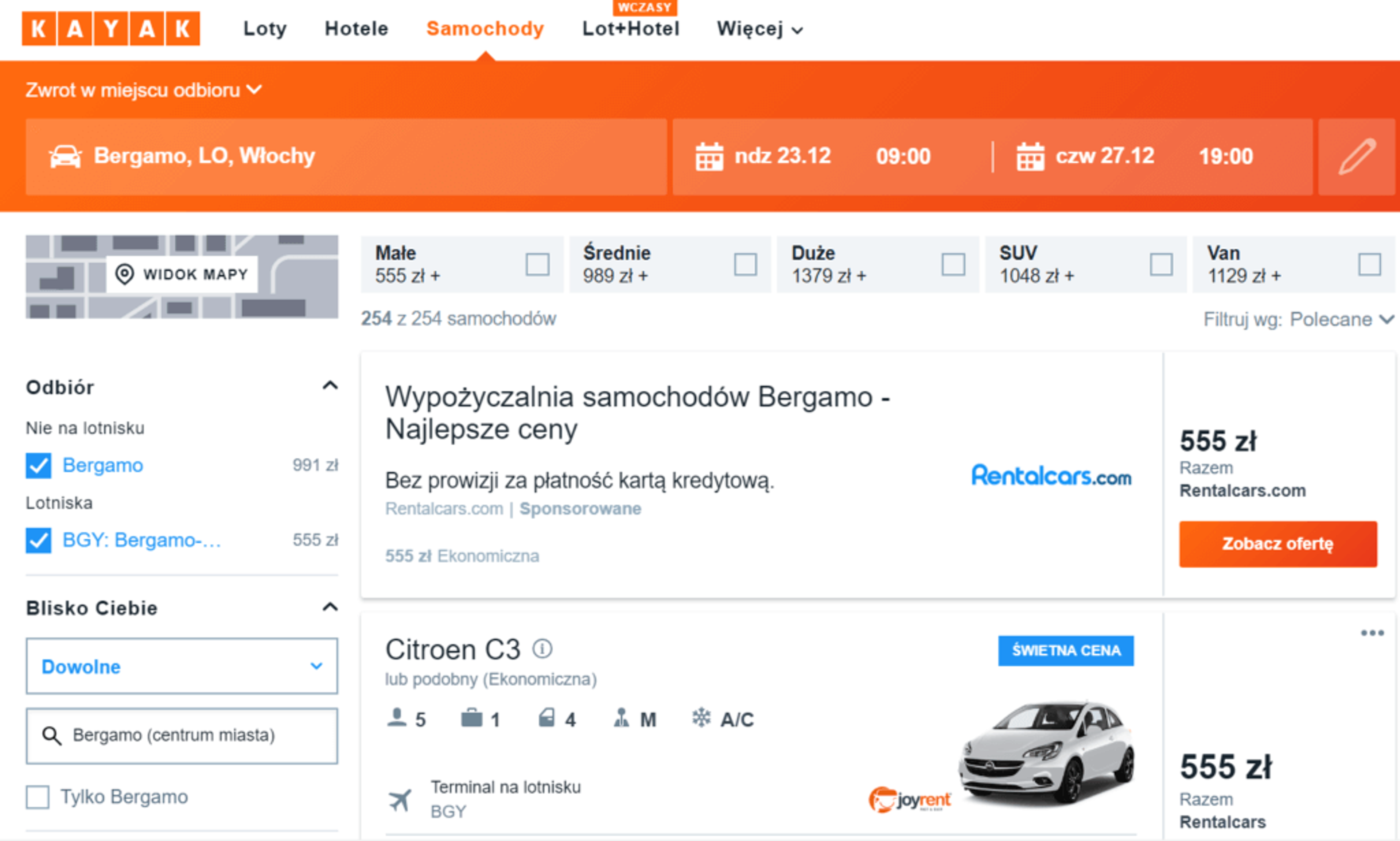This screenshot has height=841, width=1400.
Task: Click the Zobacz ofertę button
Action: [1277, 543]
